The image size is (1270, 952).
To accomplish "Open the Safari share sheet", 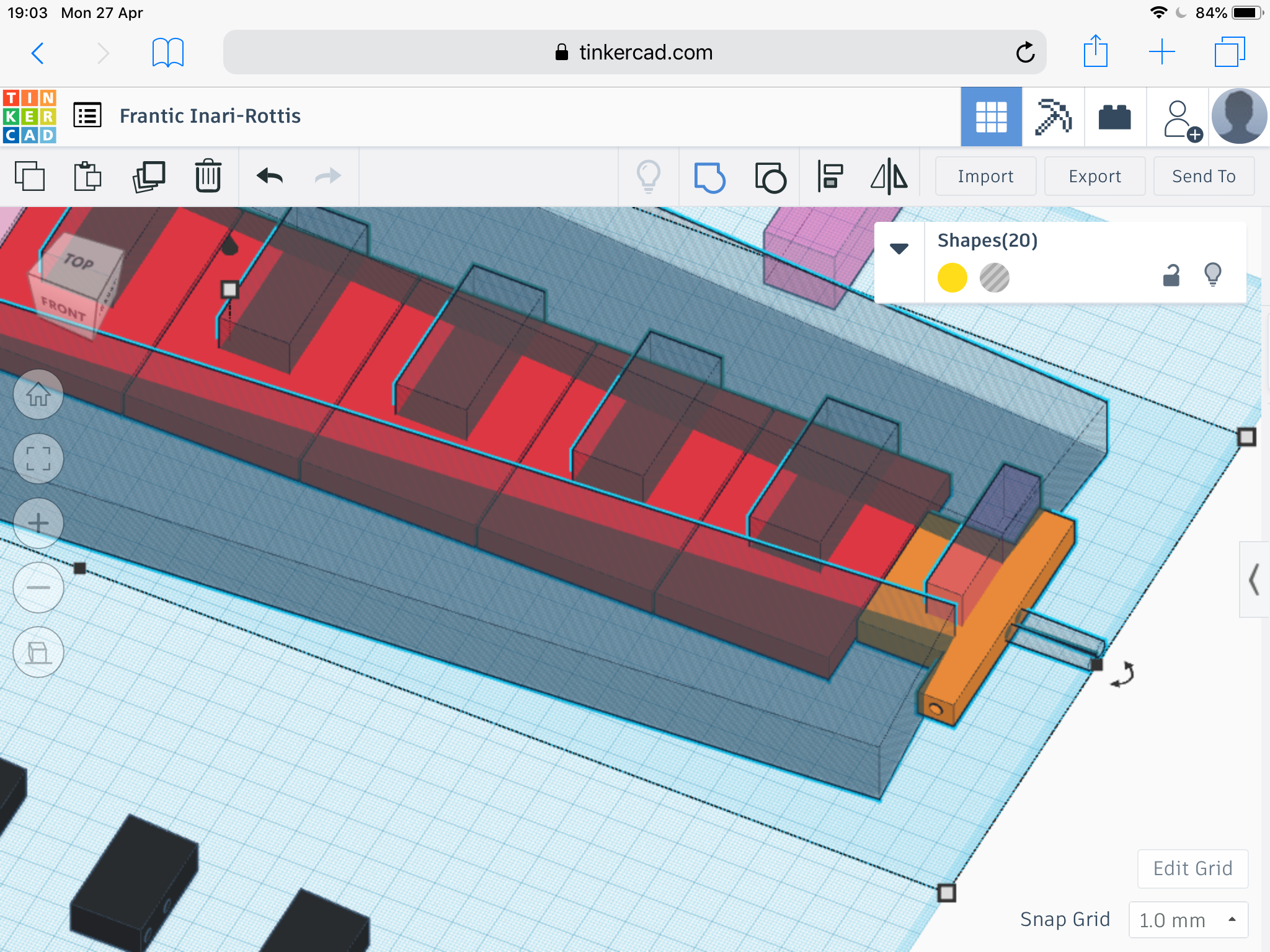I will (1096, 51).
